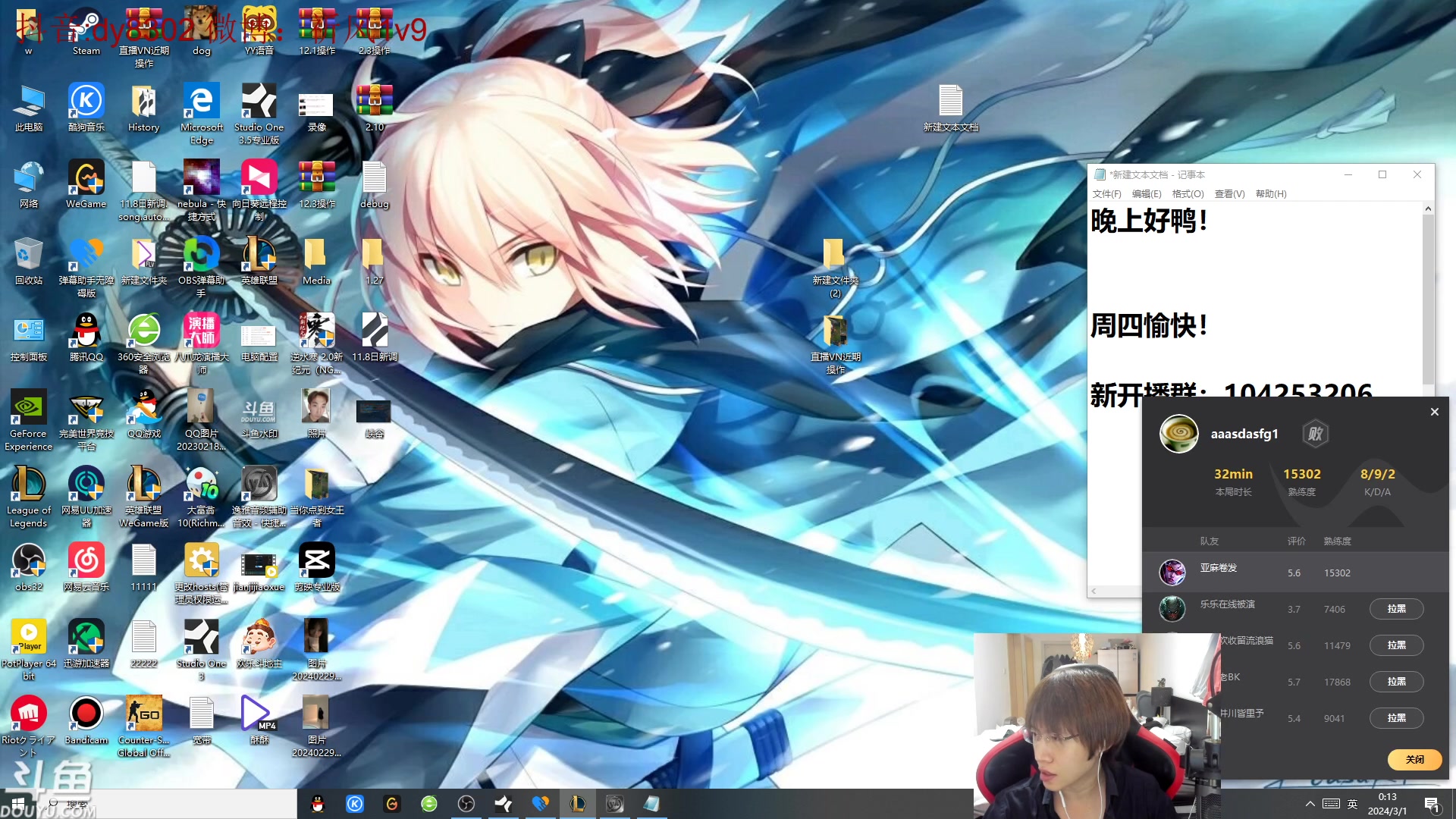This screenshot has width=1456, height=819.
Task: Open the taskbar clock showing 0:13
Action: click(x=1387, y=804)
